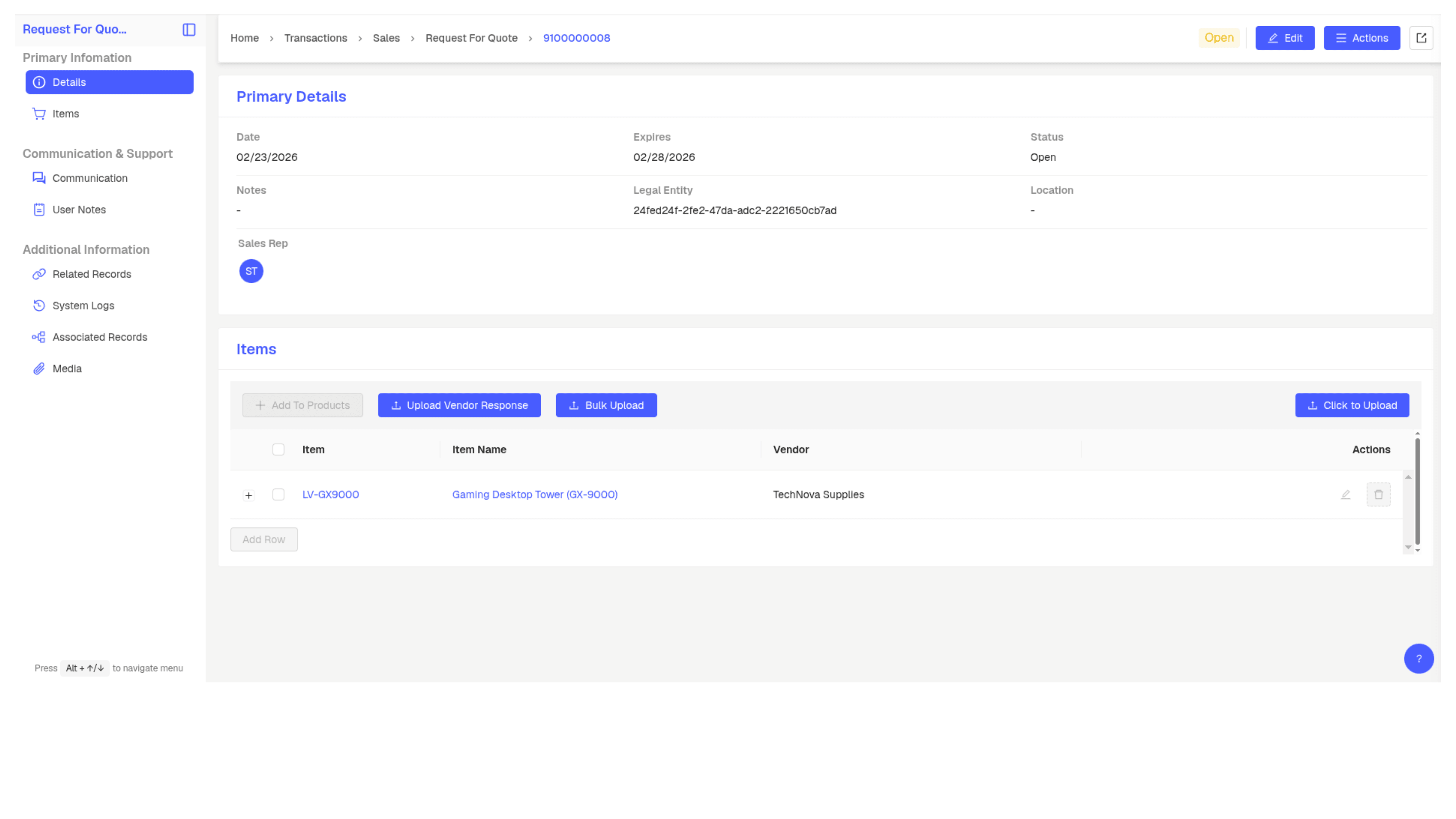Open the LV-GX9000 item link

(x=331, y=494)
